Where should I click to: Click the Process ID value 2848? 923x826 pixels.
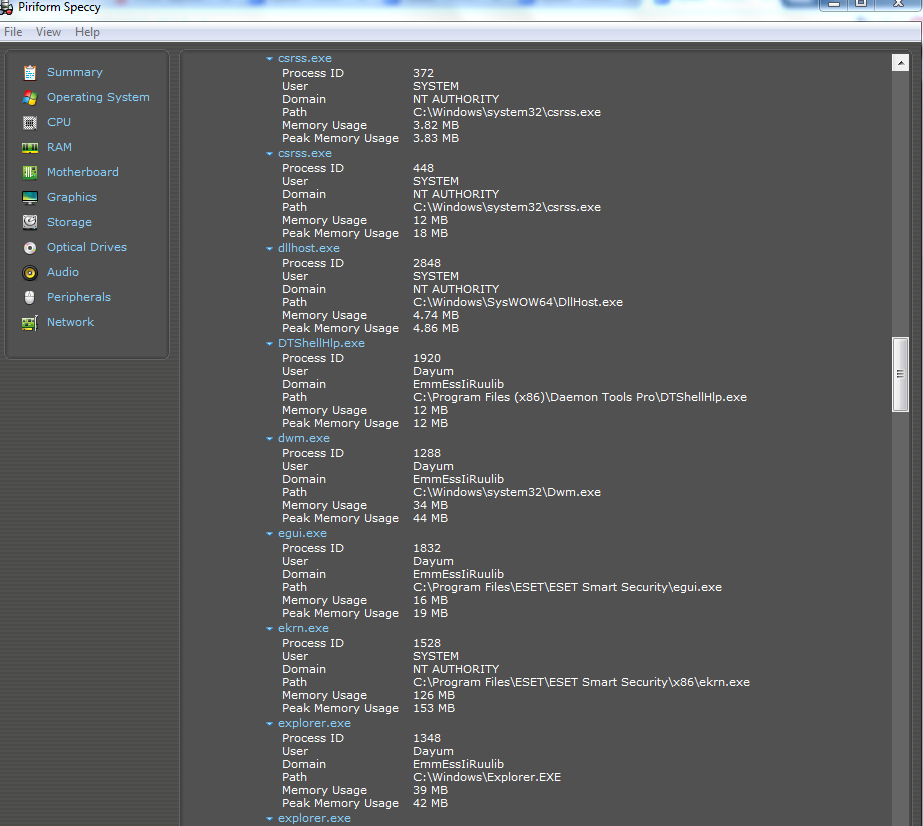[x=427, y=263]
